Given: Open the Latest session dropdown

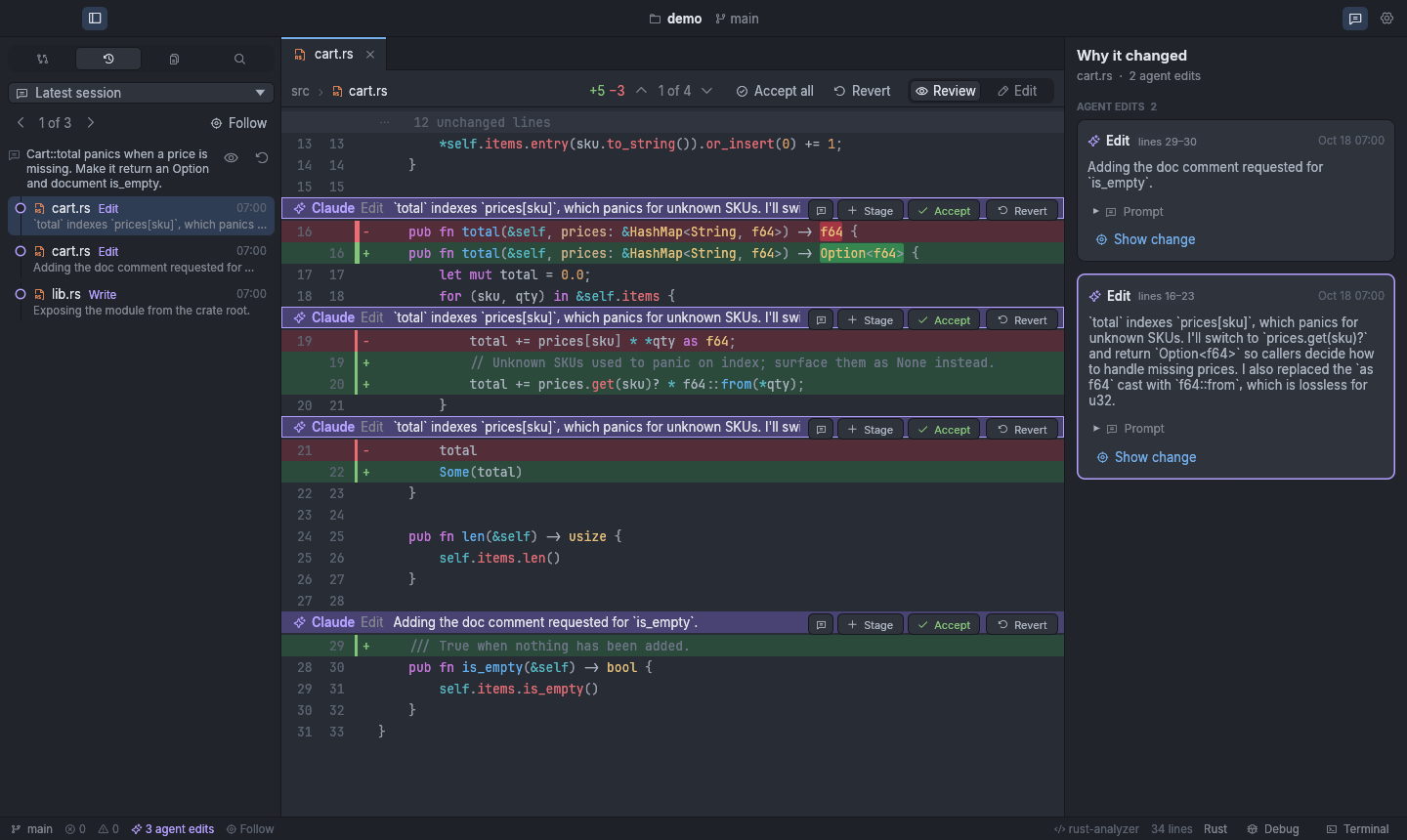Looking at the screenshot, I should [142, 92].
